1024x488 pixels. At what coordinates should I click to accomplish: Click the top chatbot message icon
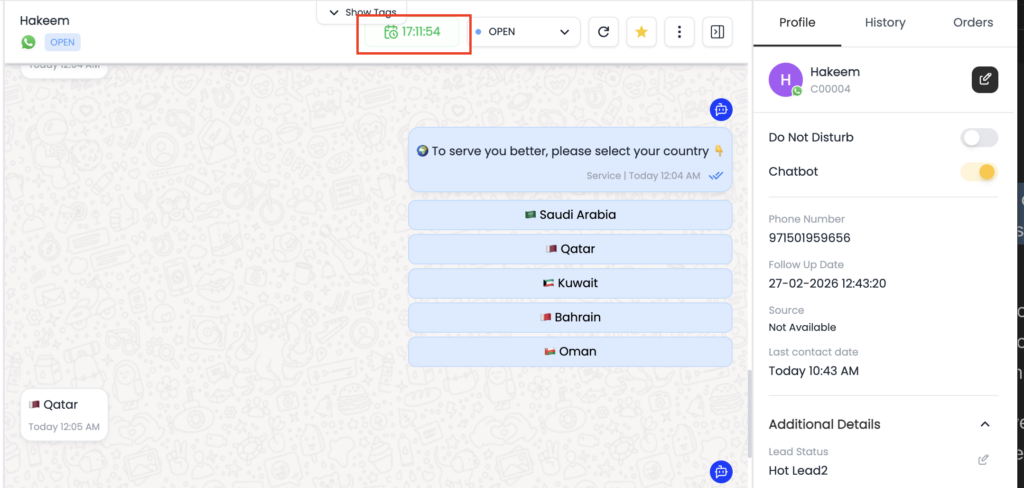[x=721, y=110]
